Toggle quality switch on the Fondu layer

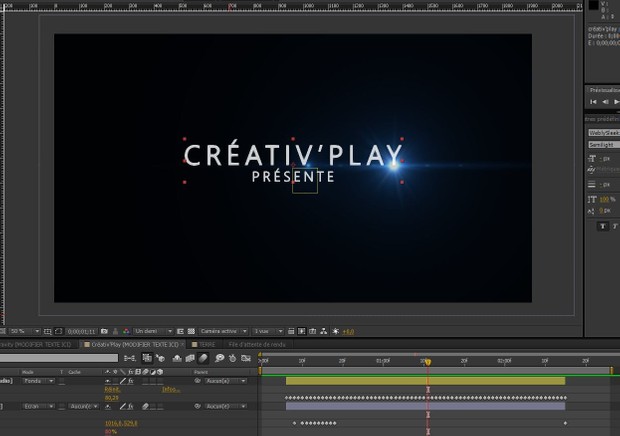(x=123, y=381)
